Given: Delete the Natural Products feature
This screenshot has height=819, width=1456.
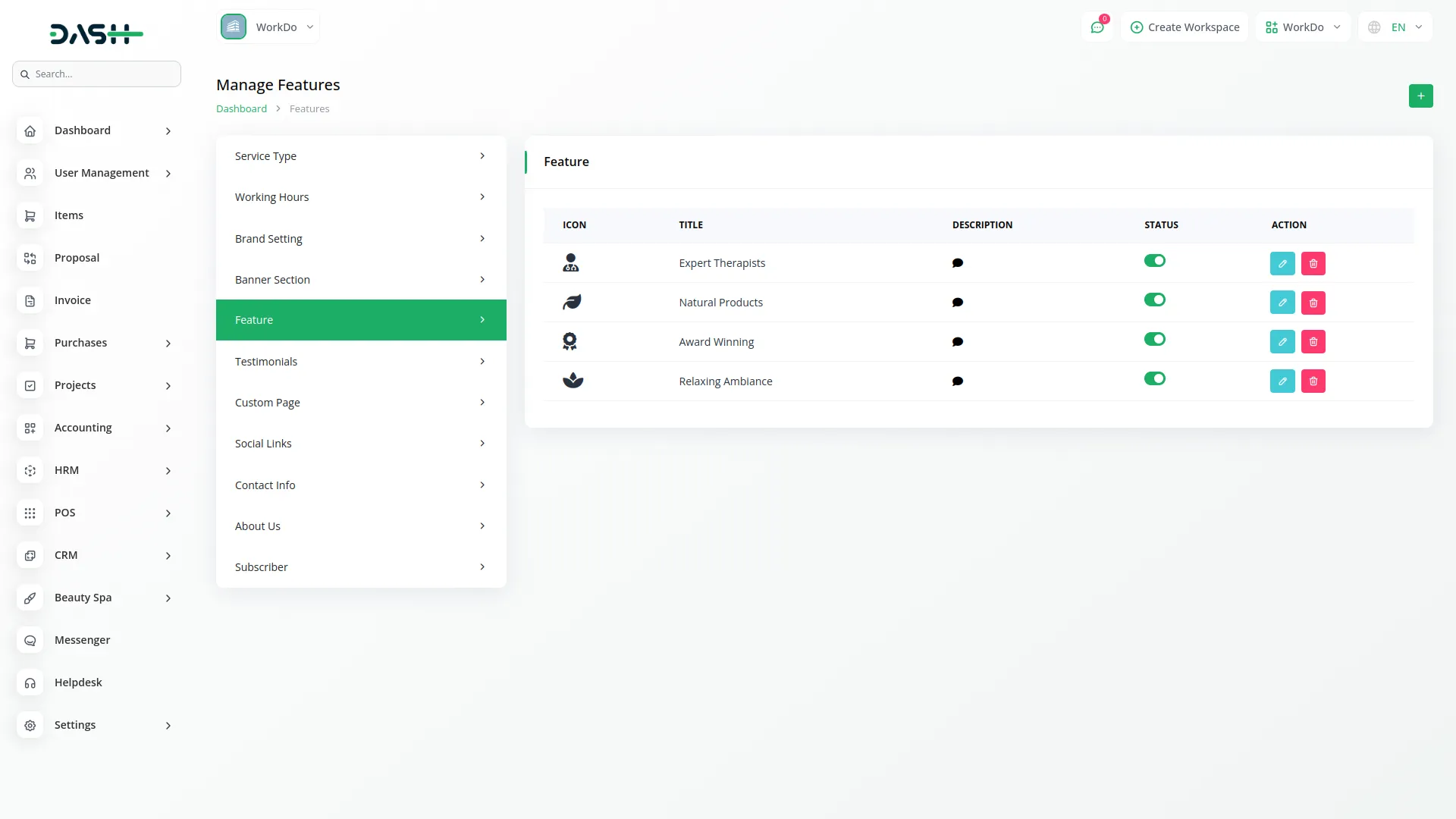Looking at the screenshot, I should (x=1313, y=303).
